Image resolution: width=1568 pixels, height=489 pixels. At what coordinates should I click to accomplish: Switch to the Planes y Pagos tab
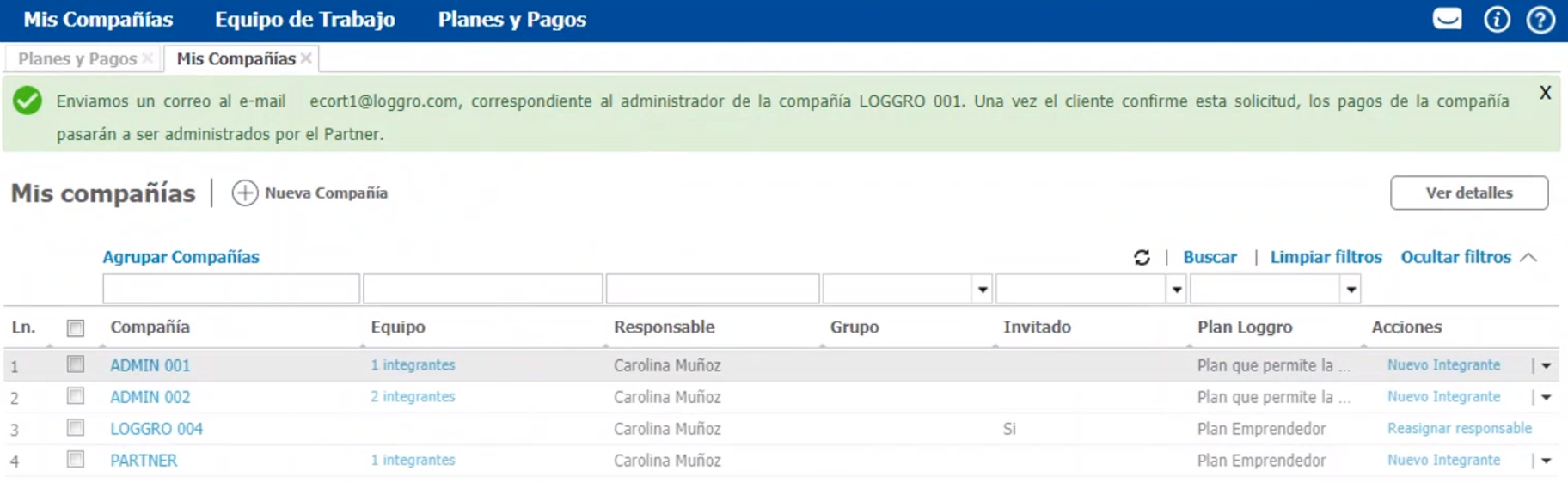[x=77, y=58]
